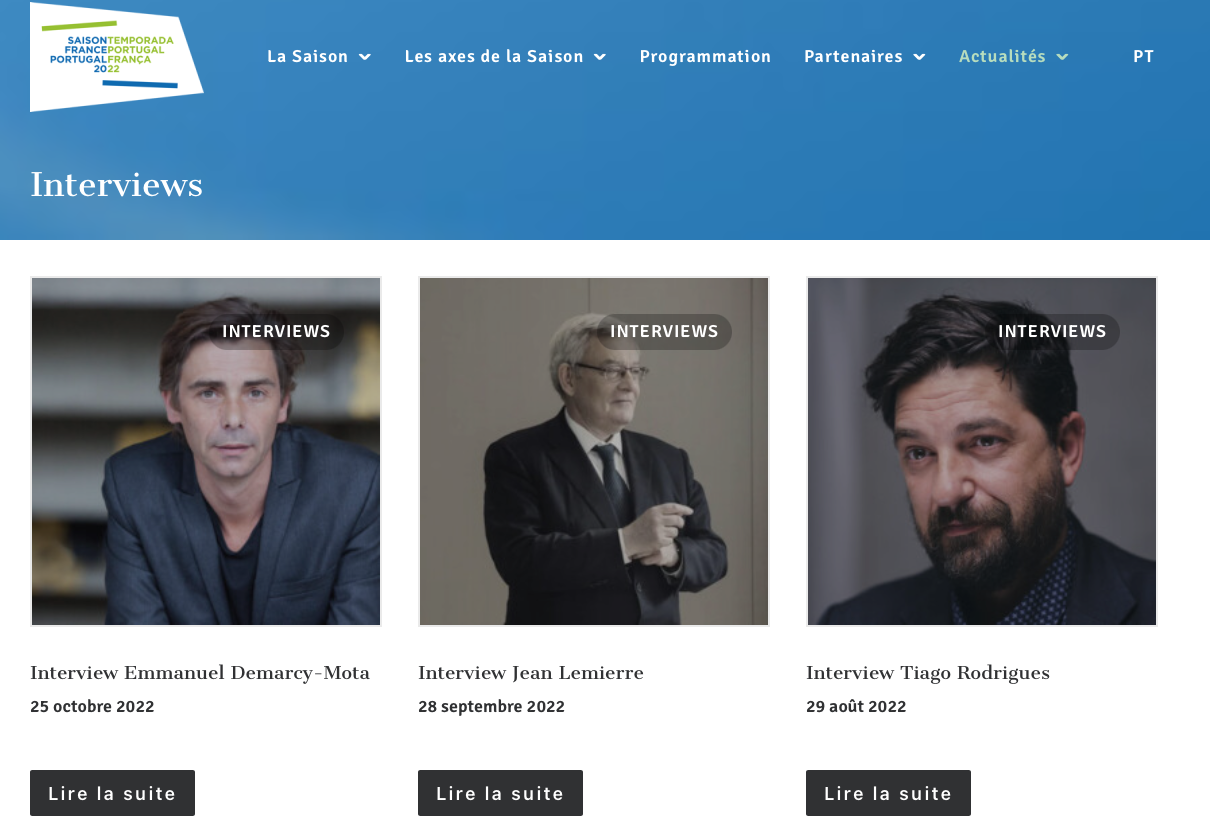
Task: Click the Interviews tag on Tiago Rodrigues card
Action: point(1052,332)
